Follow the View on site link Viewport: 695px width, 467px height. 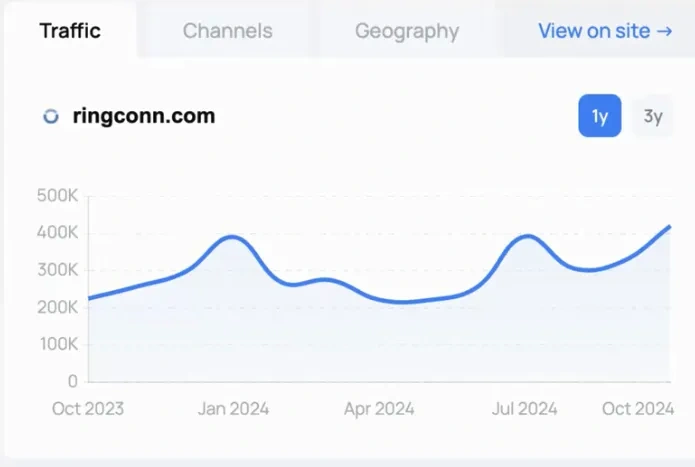point(604,30)
